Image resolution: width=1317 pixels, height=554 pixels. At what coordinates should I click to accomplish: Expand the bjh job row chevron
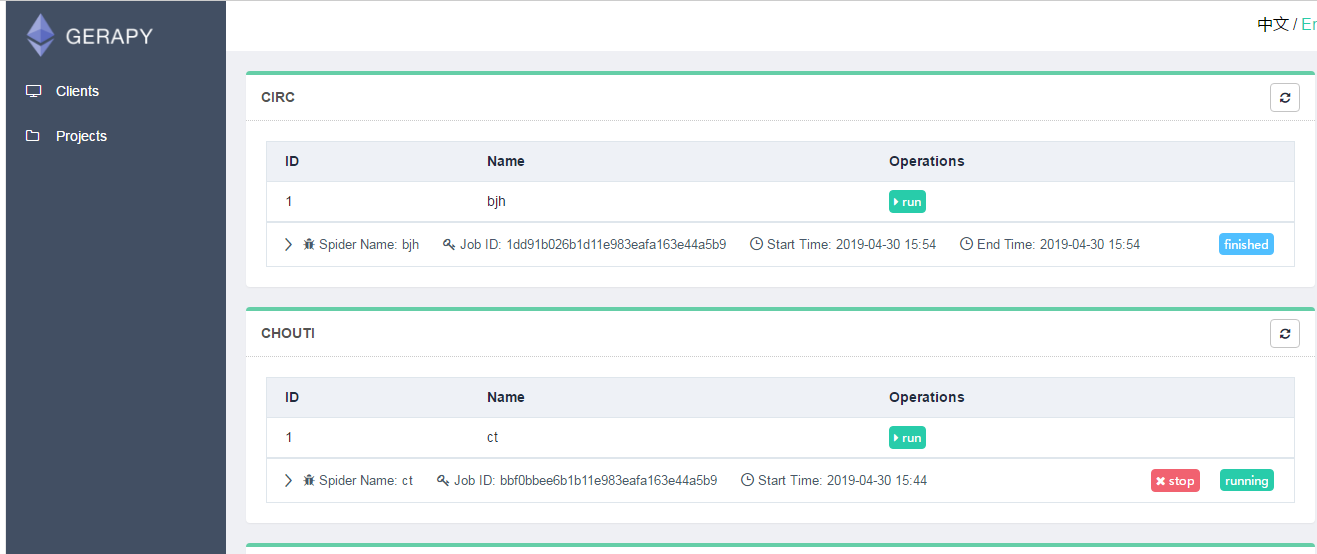288,244
